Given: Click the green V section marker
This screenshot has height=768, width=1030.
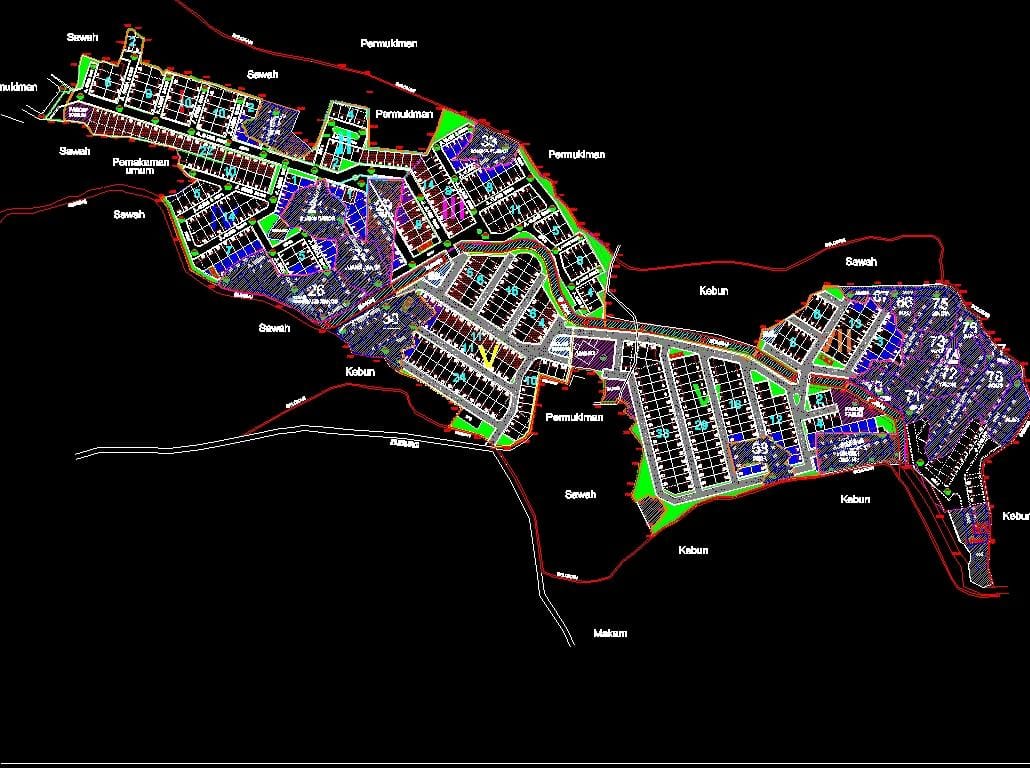Looking at the screenshot, I should click(x=702, y=393).
